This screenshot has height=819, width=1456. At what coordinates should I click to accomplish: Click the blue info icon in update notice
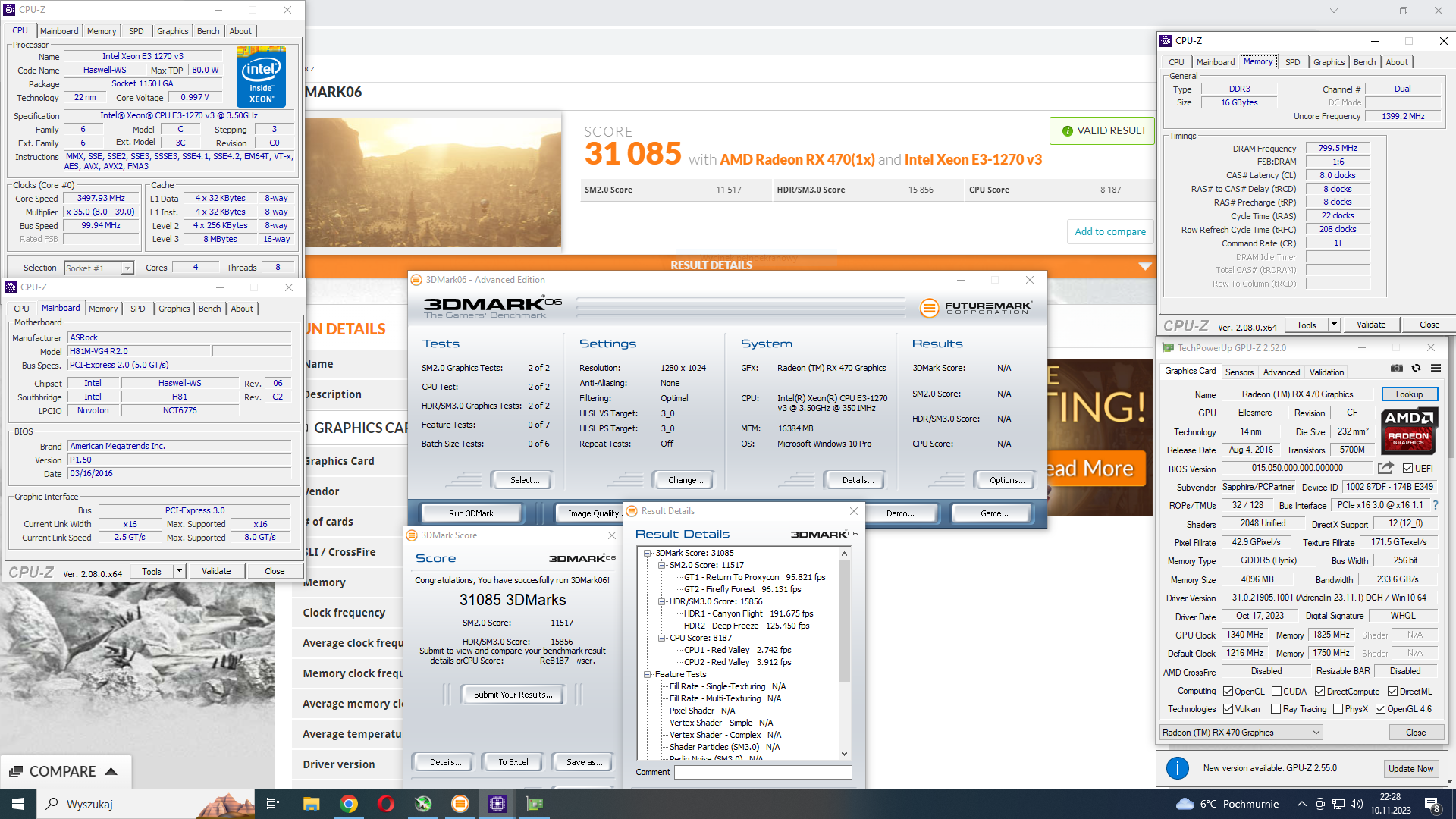1177,768
